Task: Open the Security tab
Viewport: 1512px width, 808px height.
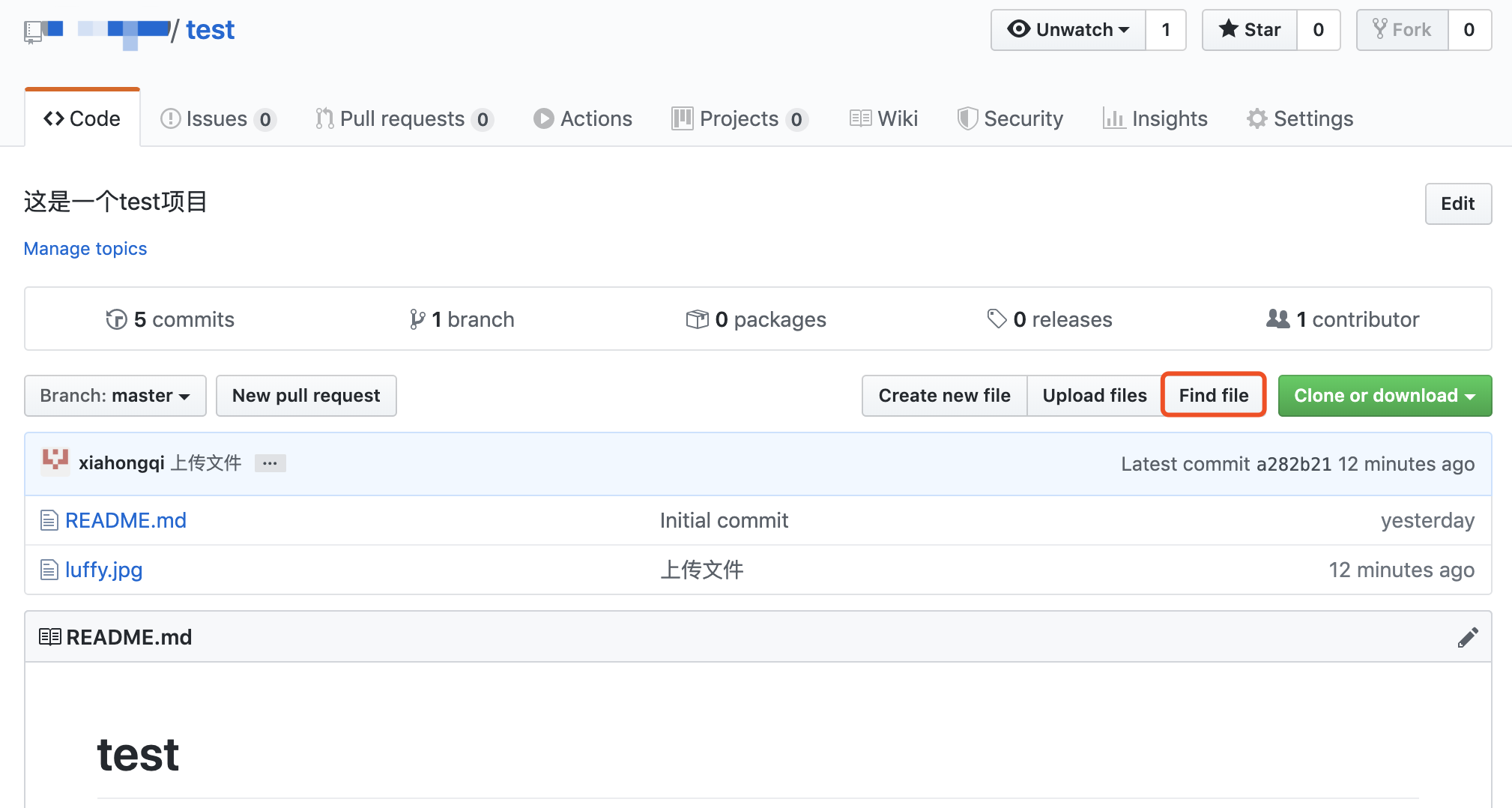Action: coord(1010,118)
